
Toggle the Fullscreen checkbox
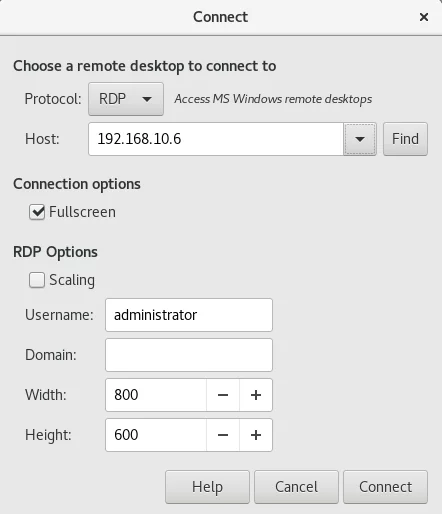coord(37,212)
